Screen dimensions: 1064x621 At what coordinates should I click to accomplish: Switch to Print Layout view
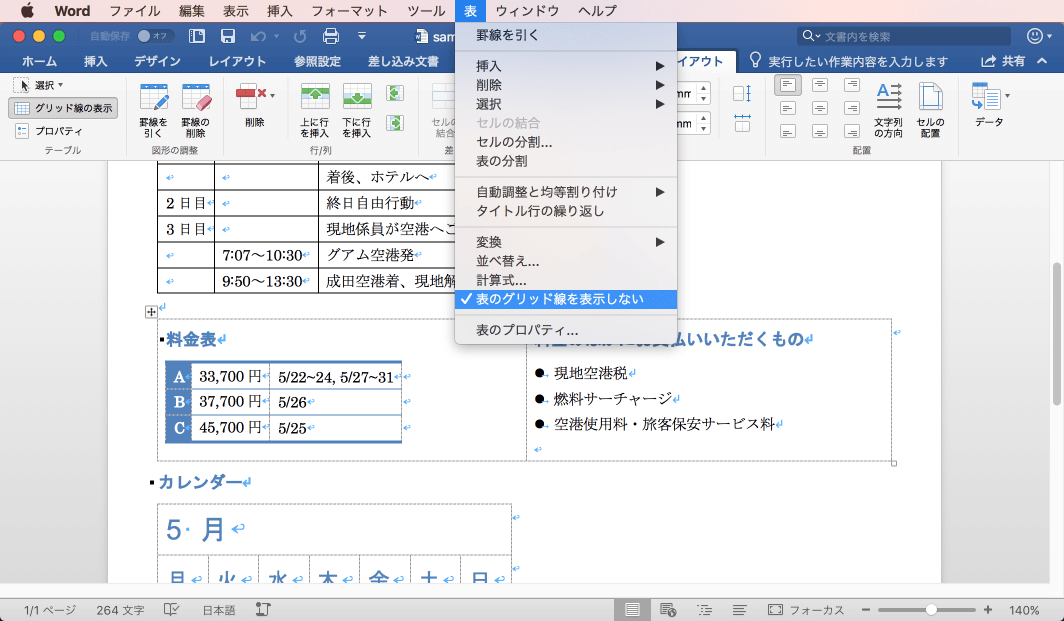632,609
